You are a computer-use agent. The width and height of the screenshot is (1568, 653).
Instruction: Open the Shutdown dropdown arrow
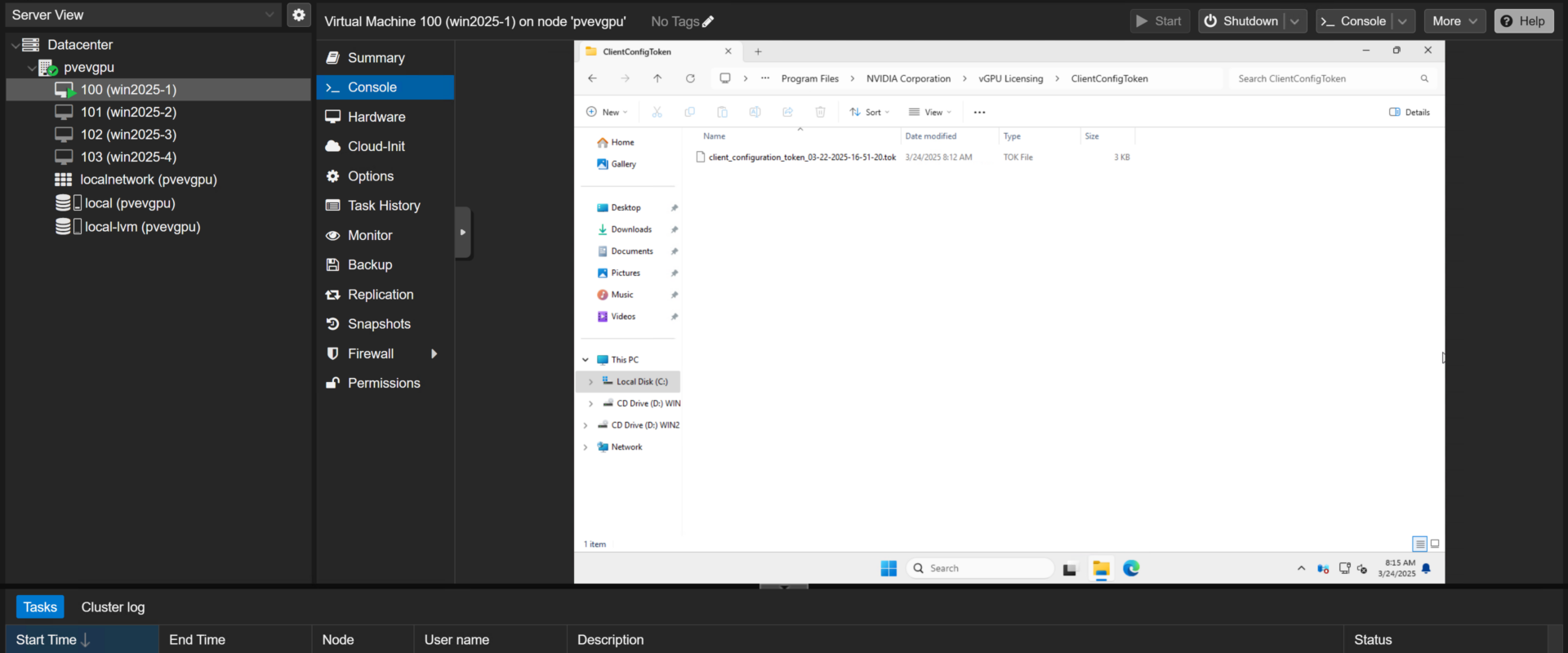1294,21
